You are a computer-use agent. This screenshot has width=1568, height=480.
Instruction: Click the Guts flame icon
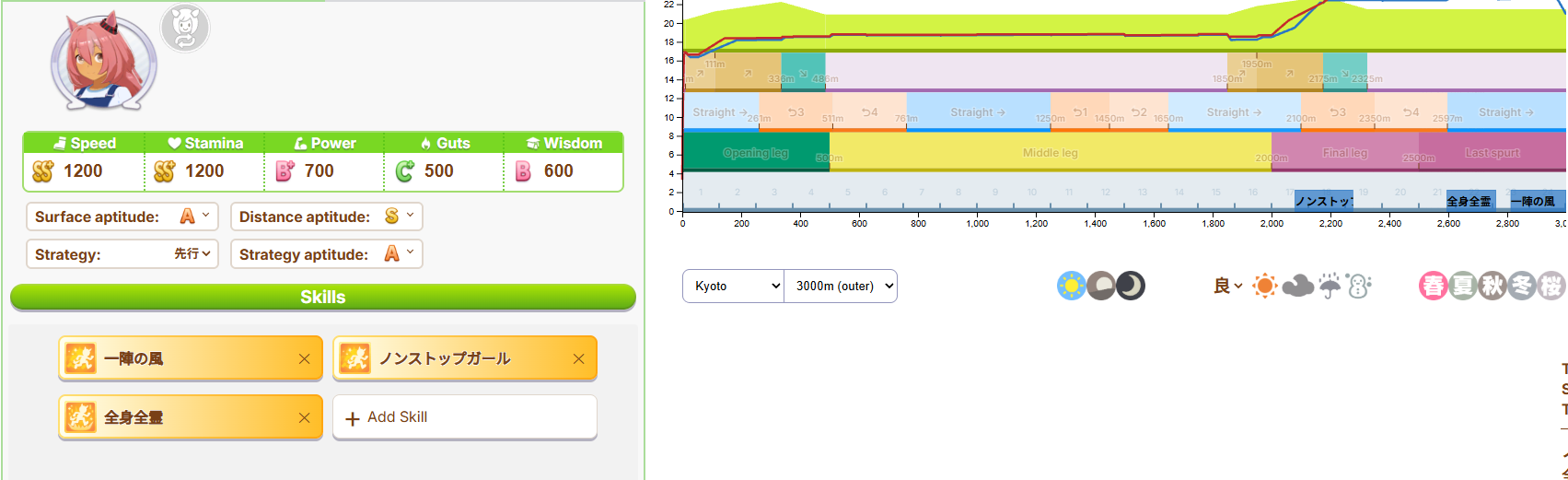click(x=425, y=143)
